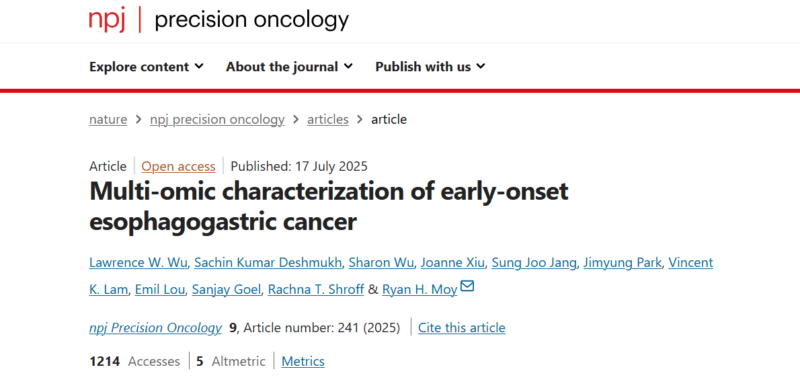The image size is (800, 386).
Task: Click author Jimyung Park
Action: 622,263
